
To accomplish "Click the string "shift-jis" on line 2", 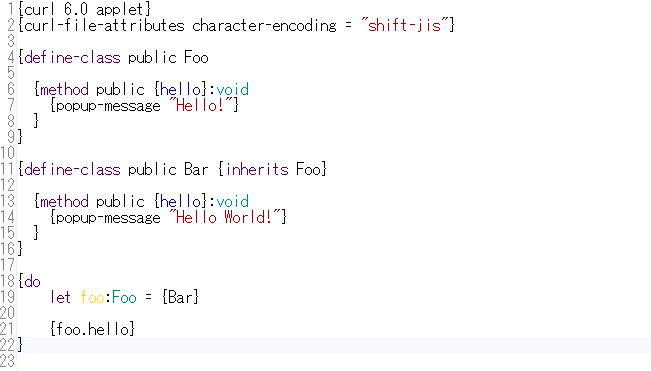I will coord(404,25).
